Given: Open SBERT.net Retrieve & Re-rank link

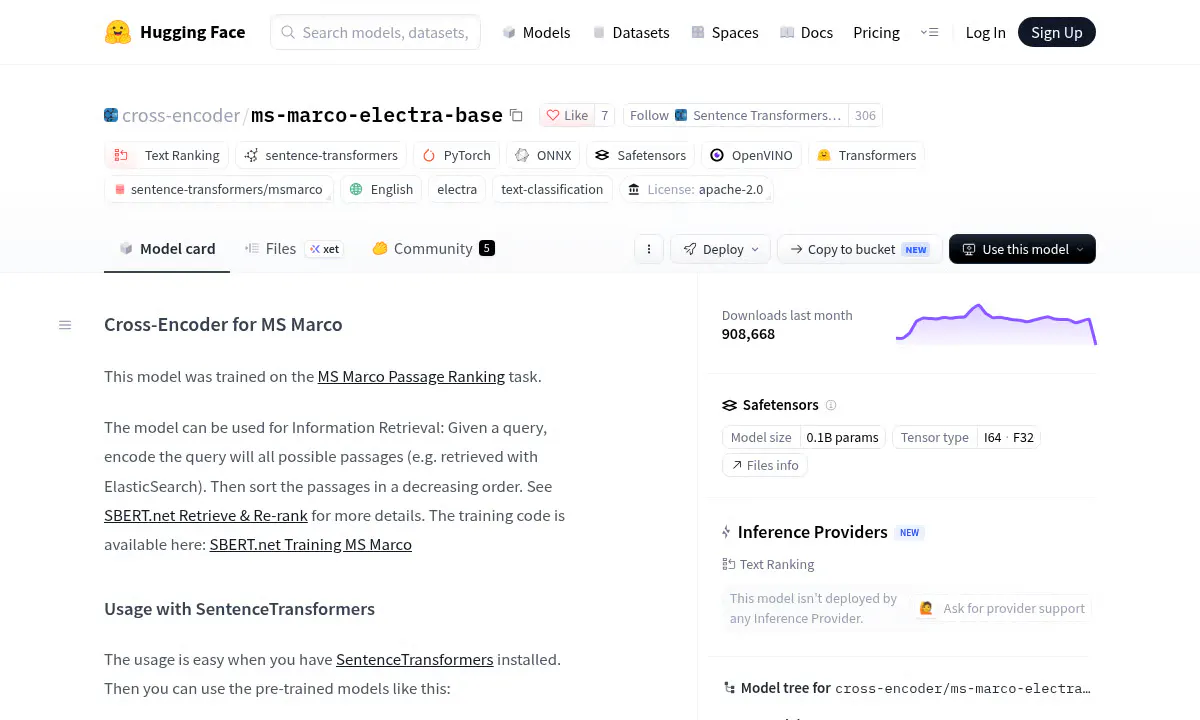Looking at the screenshot, I should point(206,516).
